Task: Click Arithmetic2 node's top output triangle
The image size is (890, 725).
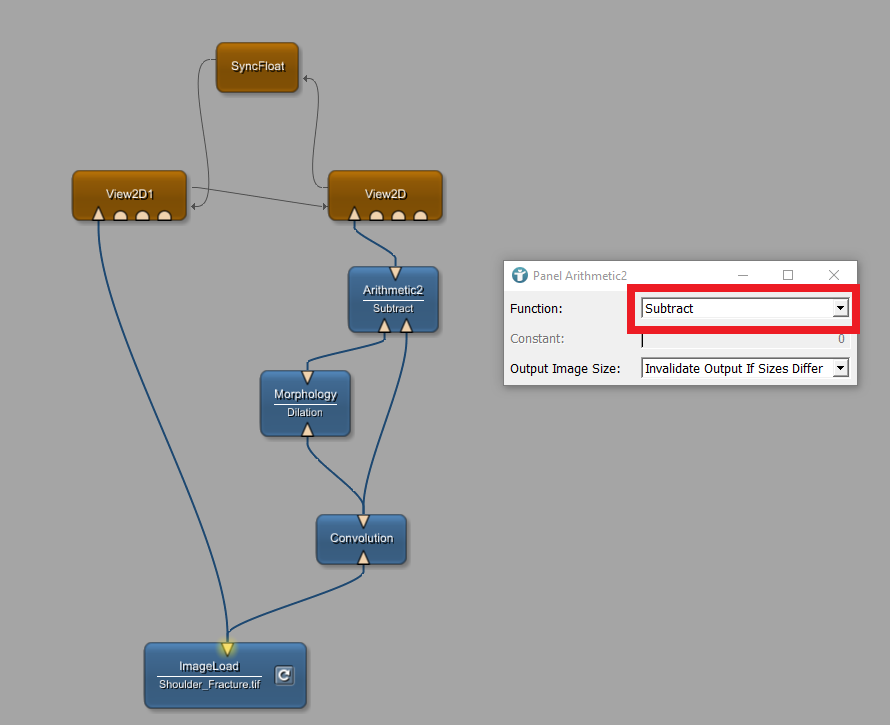Action: tap(394, 272)
